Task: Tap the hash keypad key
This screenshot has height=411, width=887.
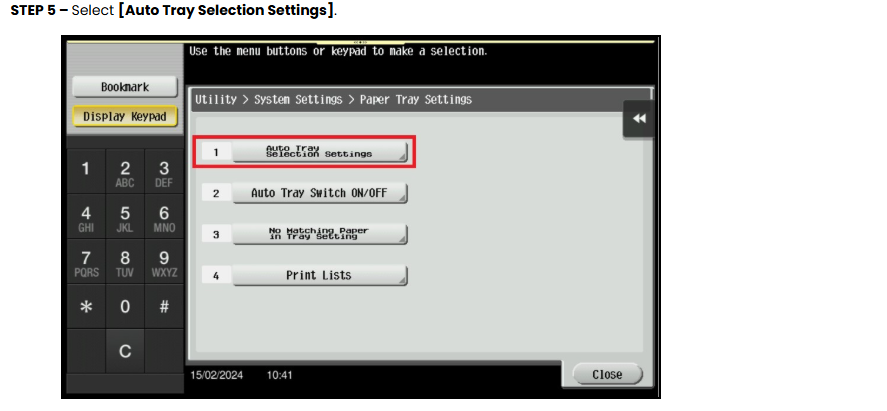Action: (x=164, y=306)
